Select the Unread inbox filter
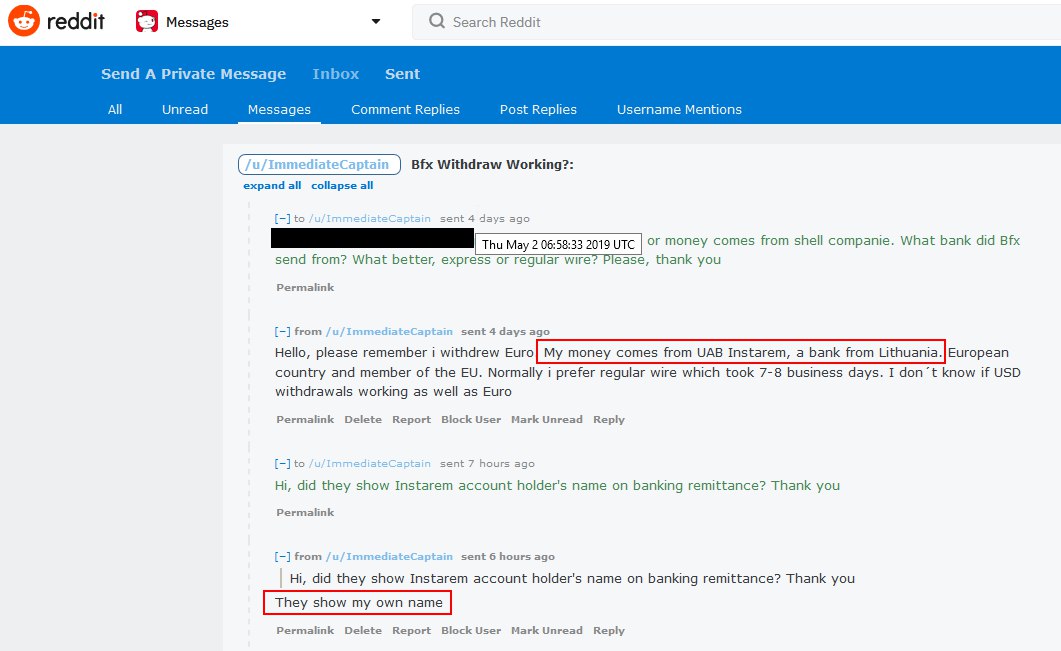This screenshot has height=651, width=1061. (x=185, y=110)
